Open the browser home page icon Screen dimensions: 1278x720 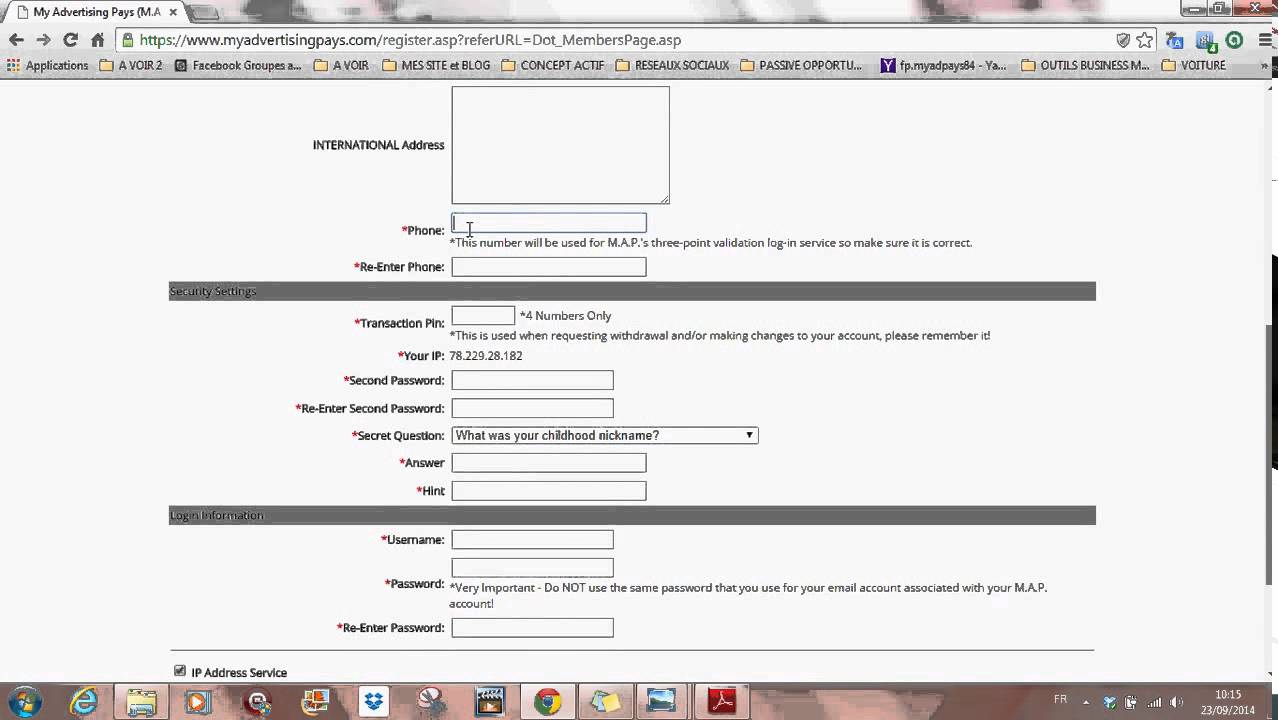97,40
